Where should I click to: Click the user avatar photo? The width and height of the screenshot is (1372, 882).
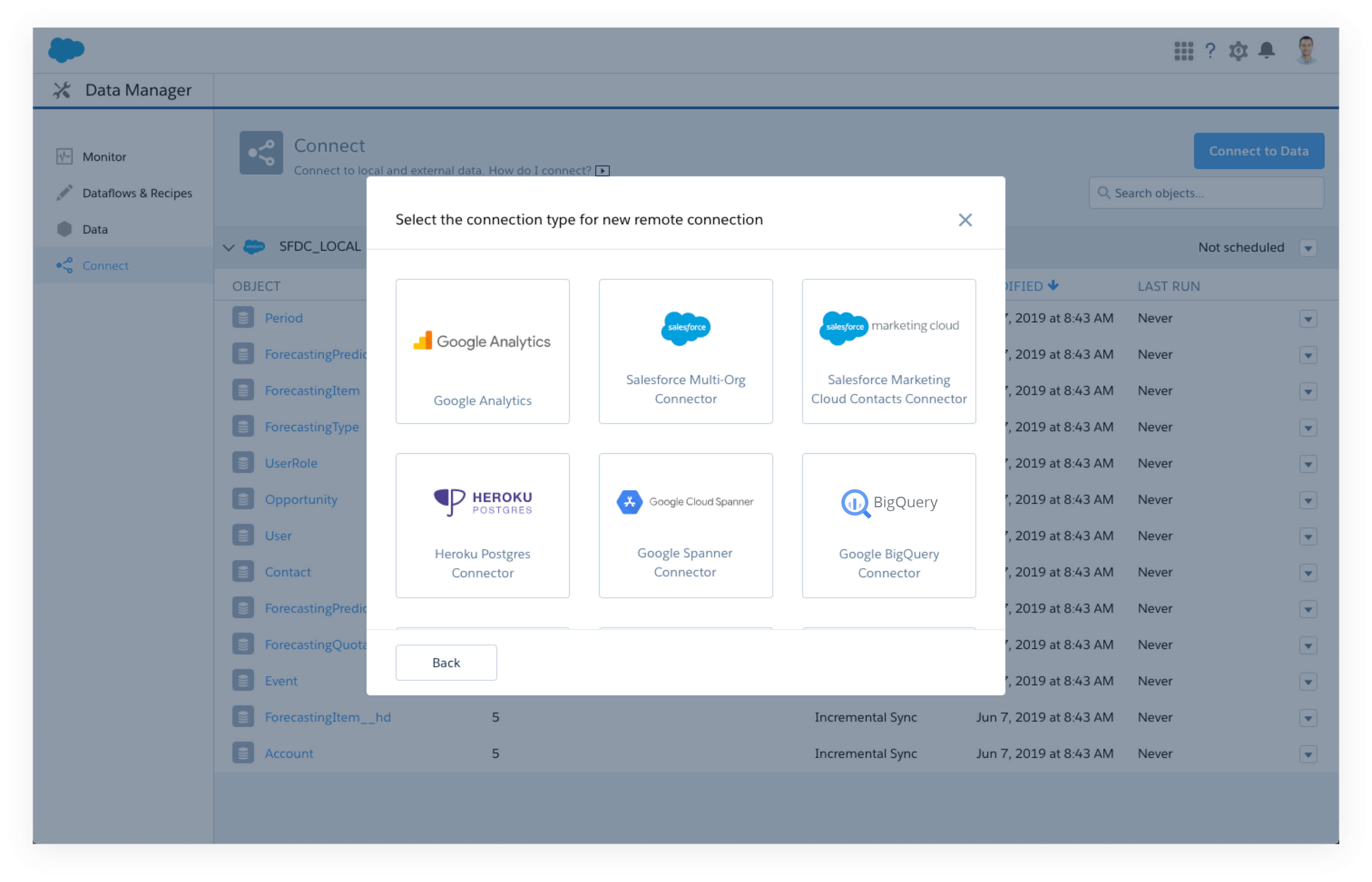1305,50
